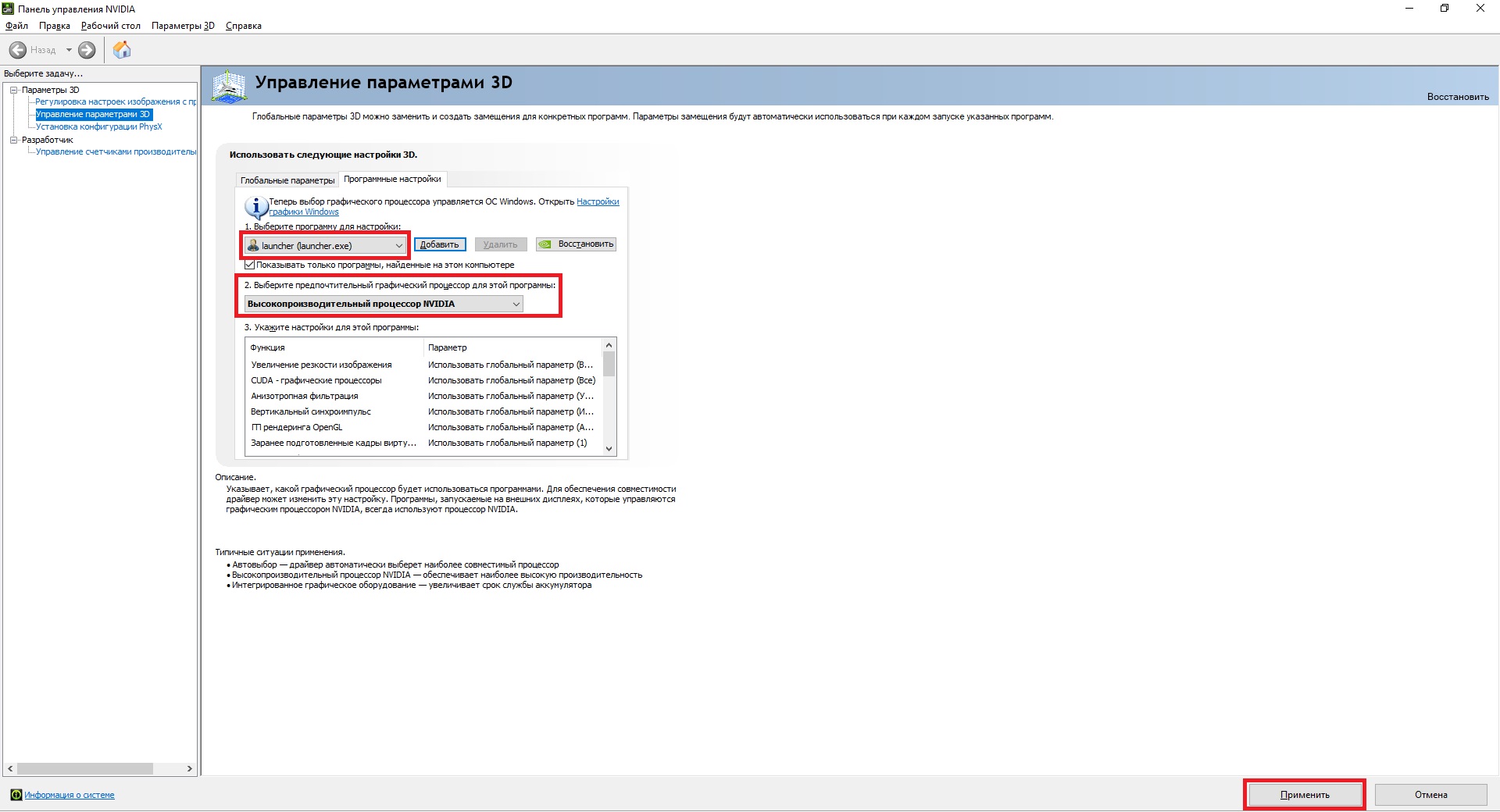Open the Home page icon
This screenshot has width=1500, height=812.
click(122, 50)
